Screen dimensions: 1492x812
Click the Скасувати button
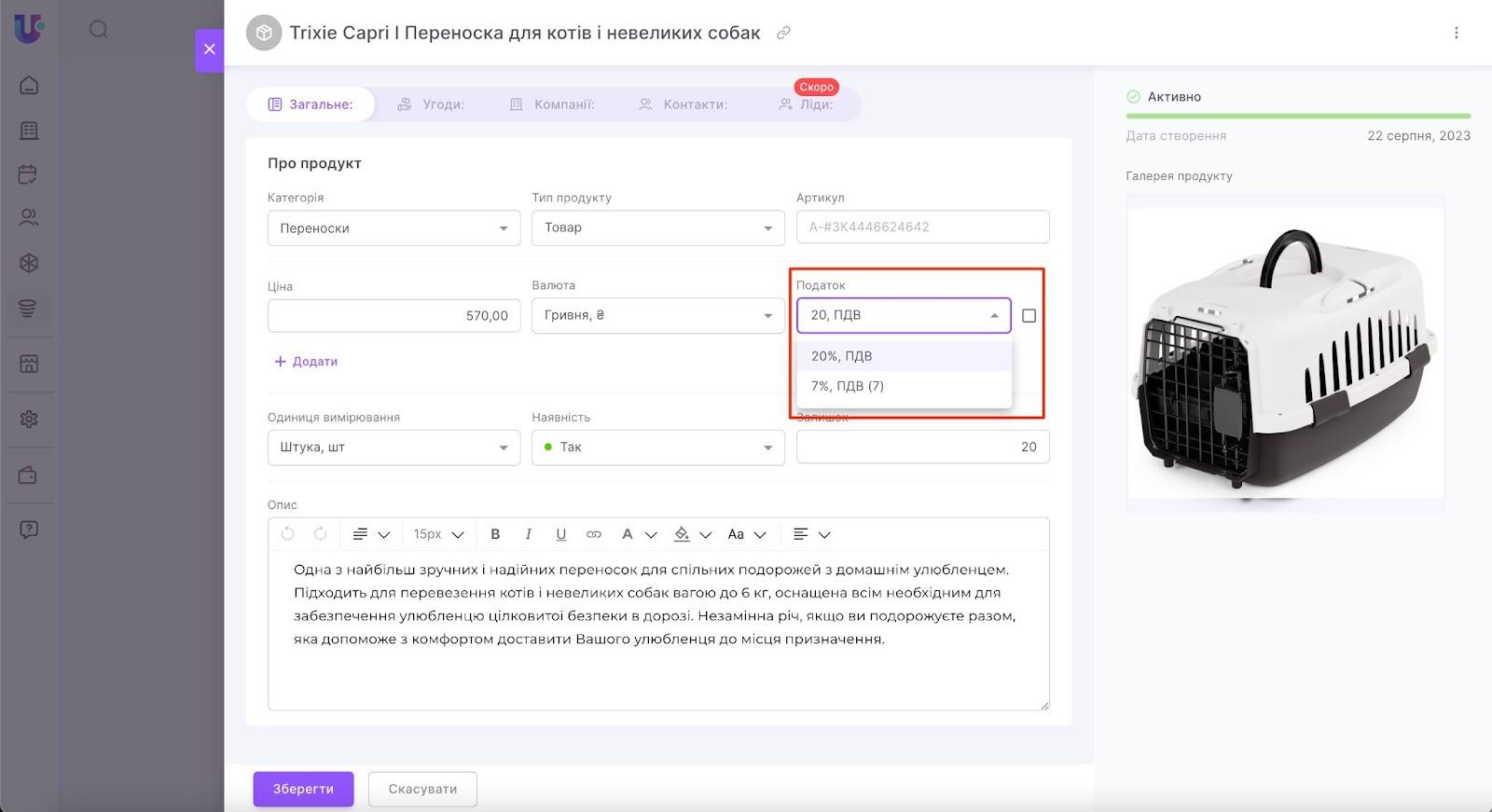[422, 789]
